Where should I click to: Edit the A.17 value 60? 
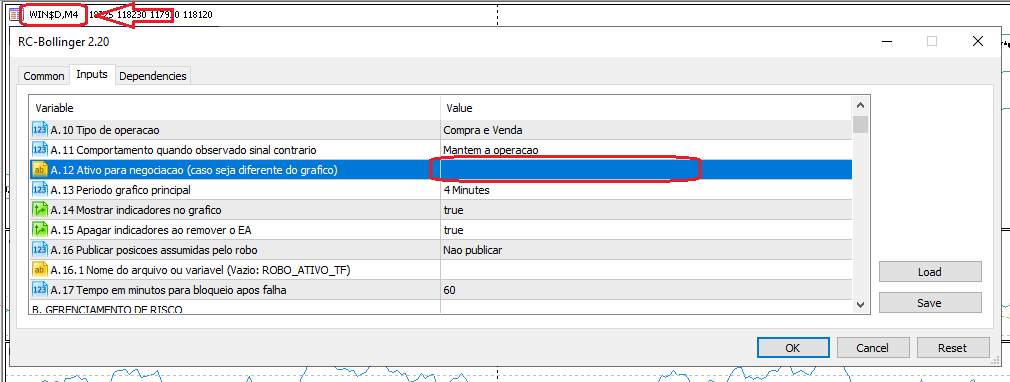(x=646, y=290)
